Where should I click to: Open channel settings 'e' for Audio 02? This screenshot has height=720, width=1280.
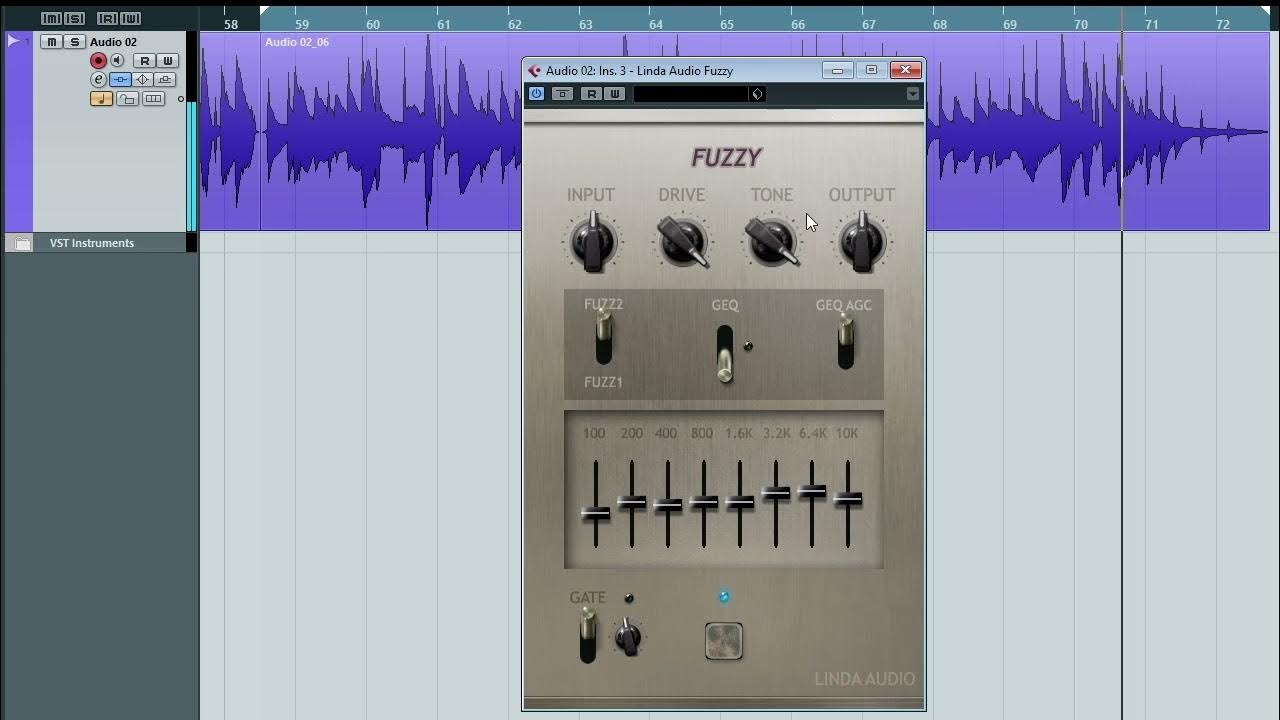(98, 80)
